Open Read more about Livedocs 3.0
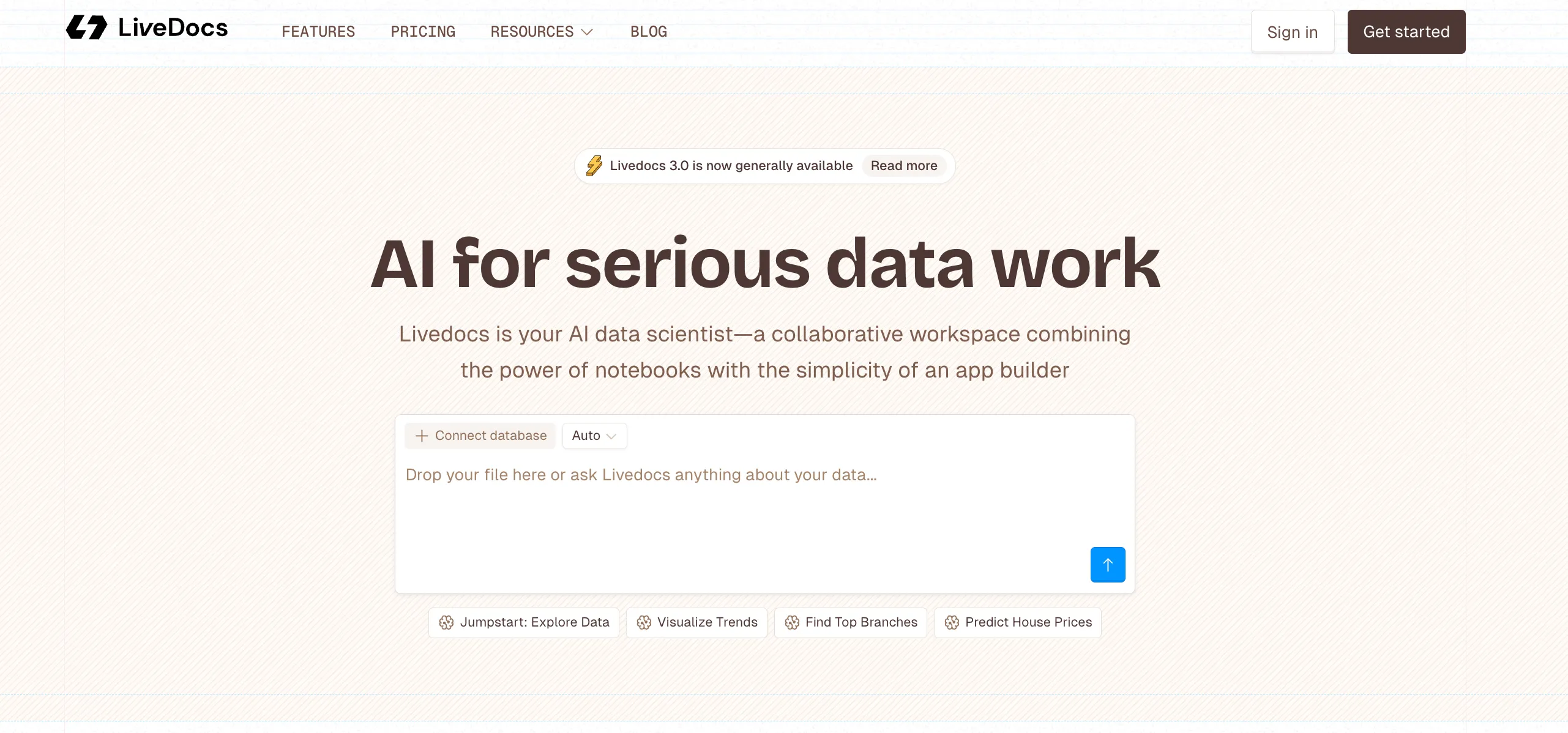 tap(903, 165)
